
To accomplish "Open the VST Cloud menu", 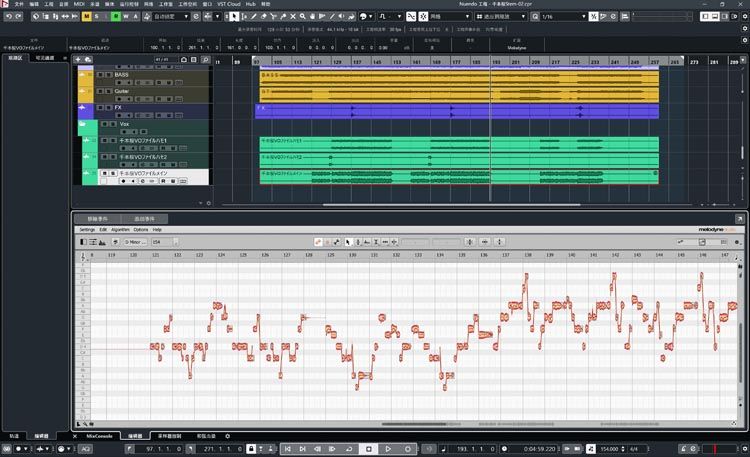I will coord(229,4).
